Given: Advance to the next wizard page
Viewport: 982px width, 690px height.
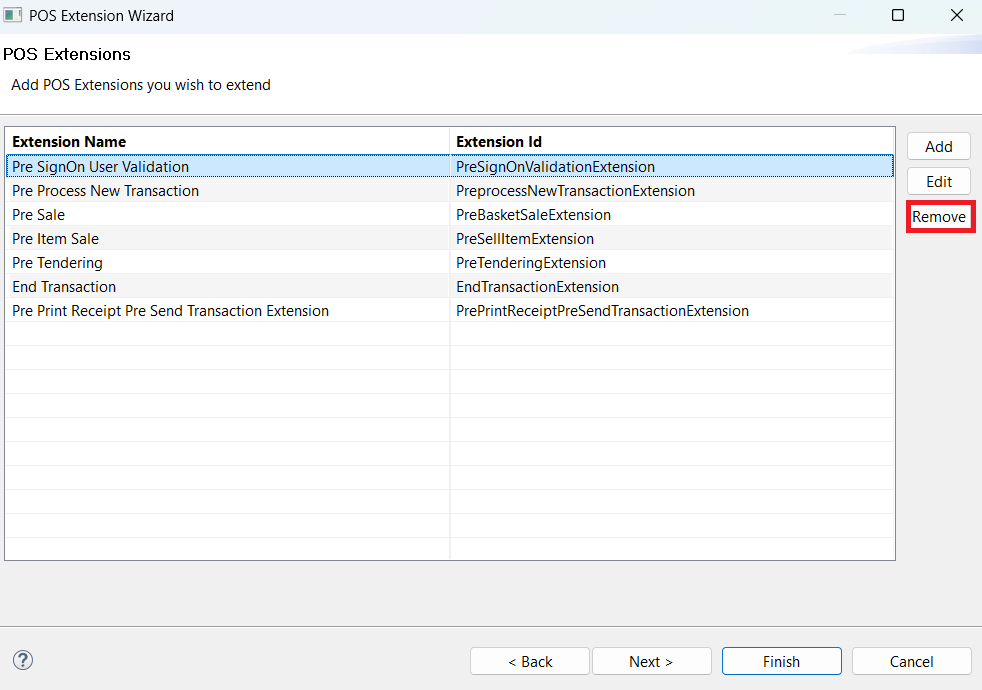Looking at the screenshot, I should click(651, 661).
